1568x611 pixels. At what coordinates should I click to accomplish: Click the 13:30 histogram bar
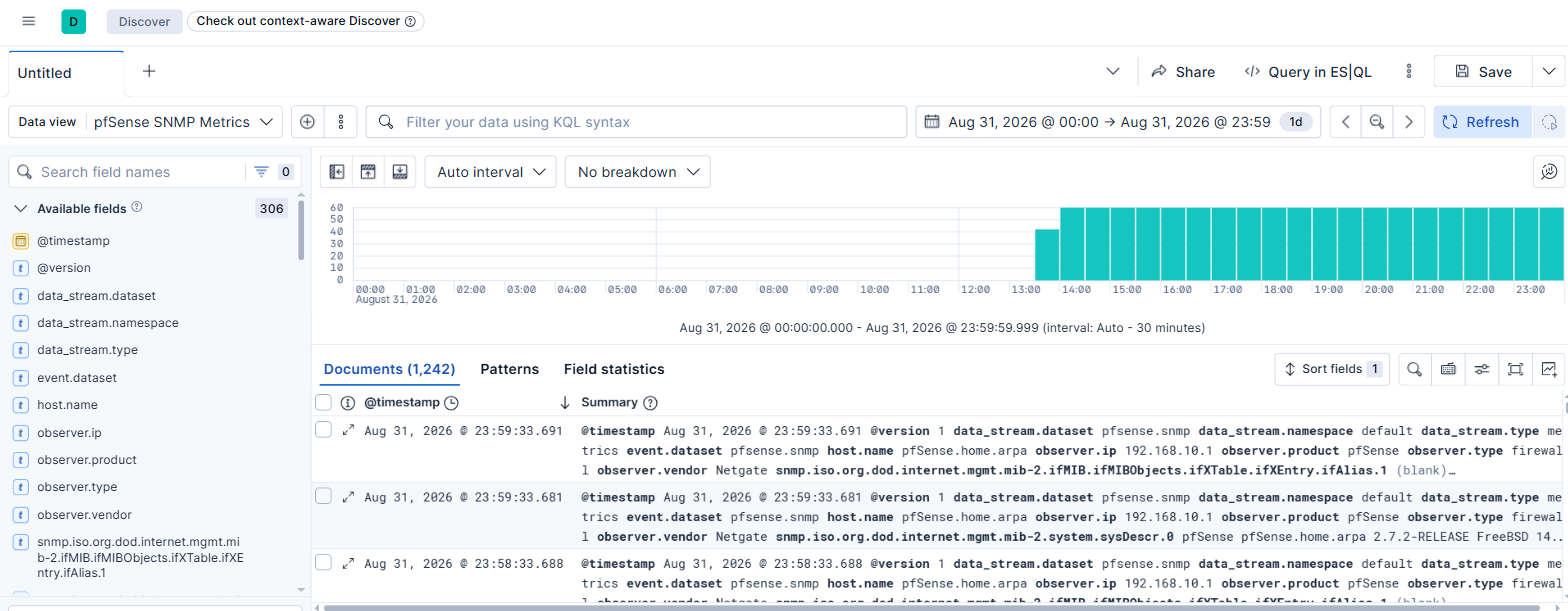[1046, 254]
